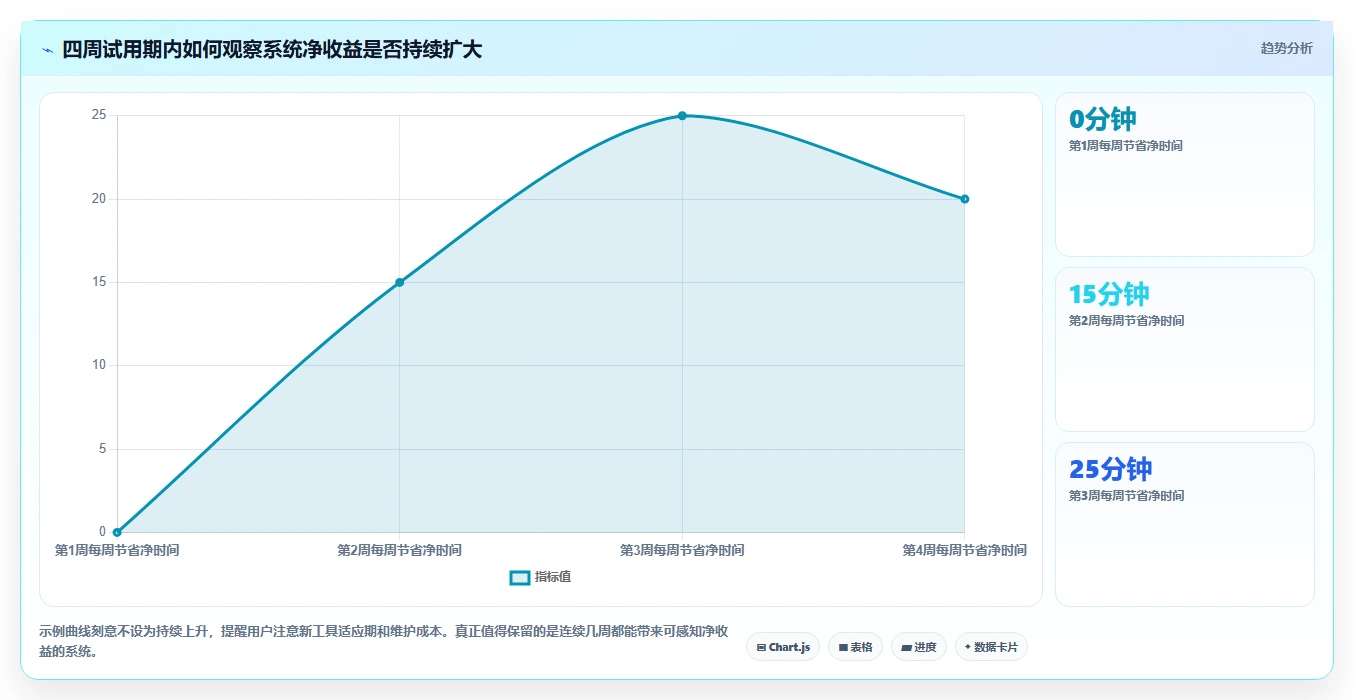Click the 第2周每周节省净时间 axis label
1354x700 pixels.
pyautogui.click(x=400, y=550)
